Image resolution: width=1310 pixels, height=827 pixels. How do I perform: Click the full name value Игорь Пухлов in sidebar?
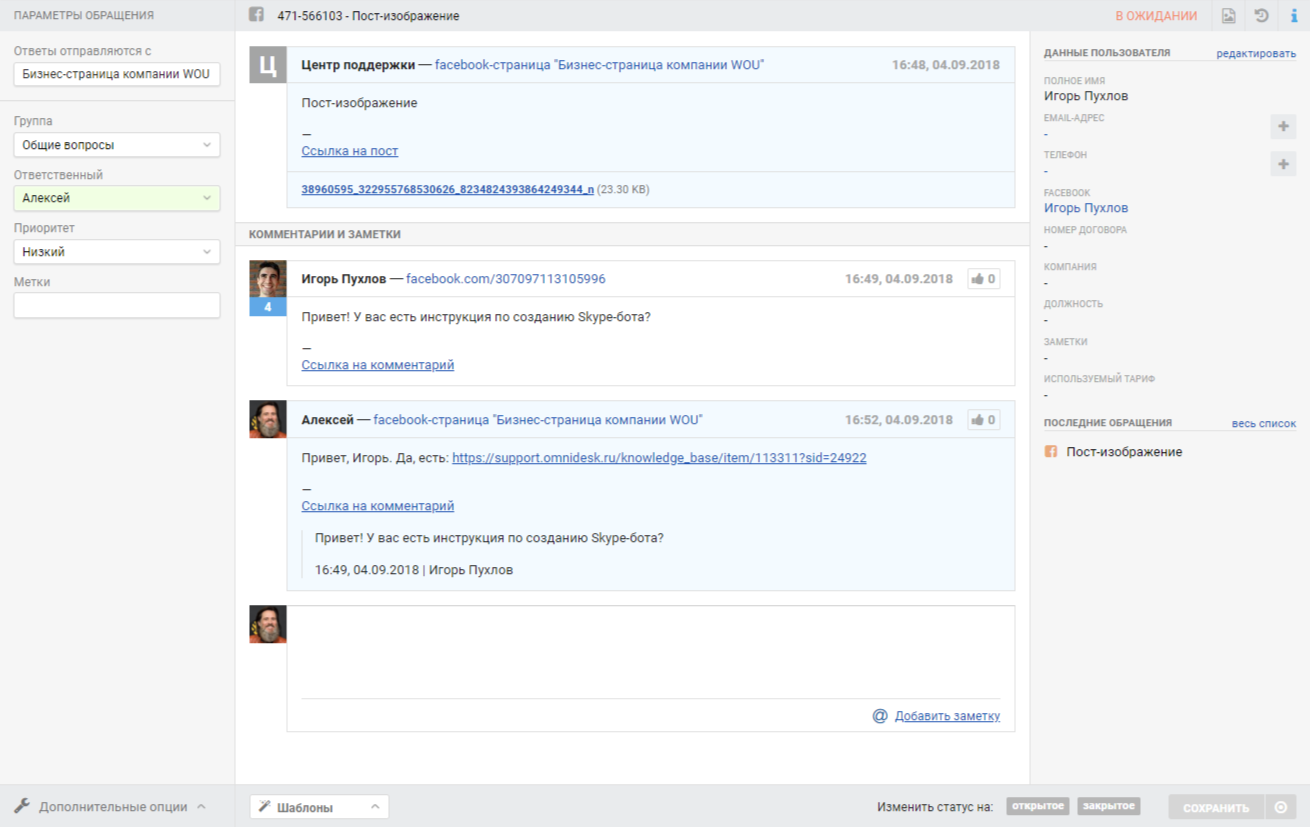(x=1086, y=96)
